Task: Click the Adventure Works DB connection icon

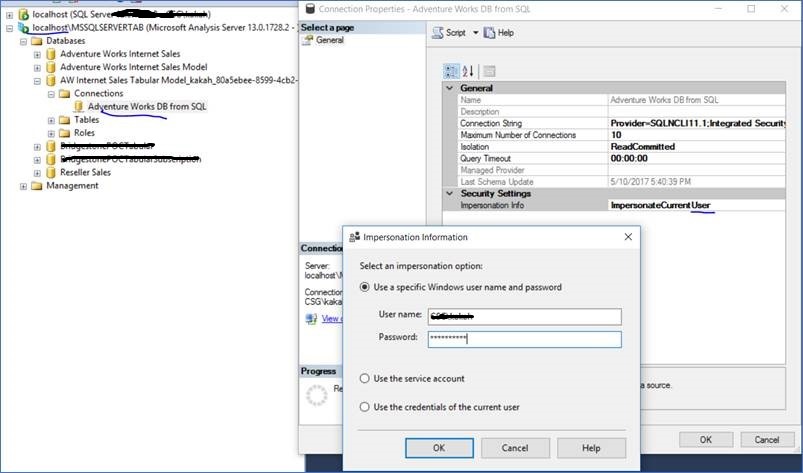Action: point(78,106)
